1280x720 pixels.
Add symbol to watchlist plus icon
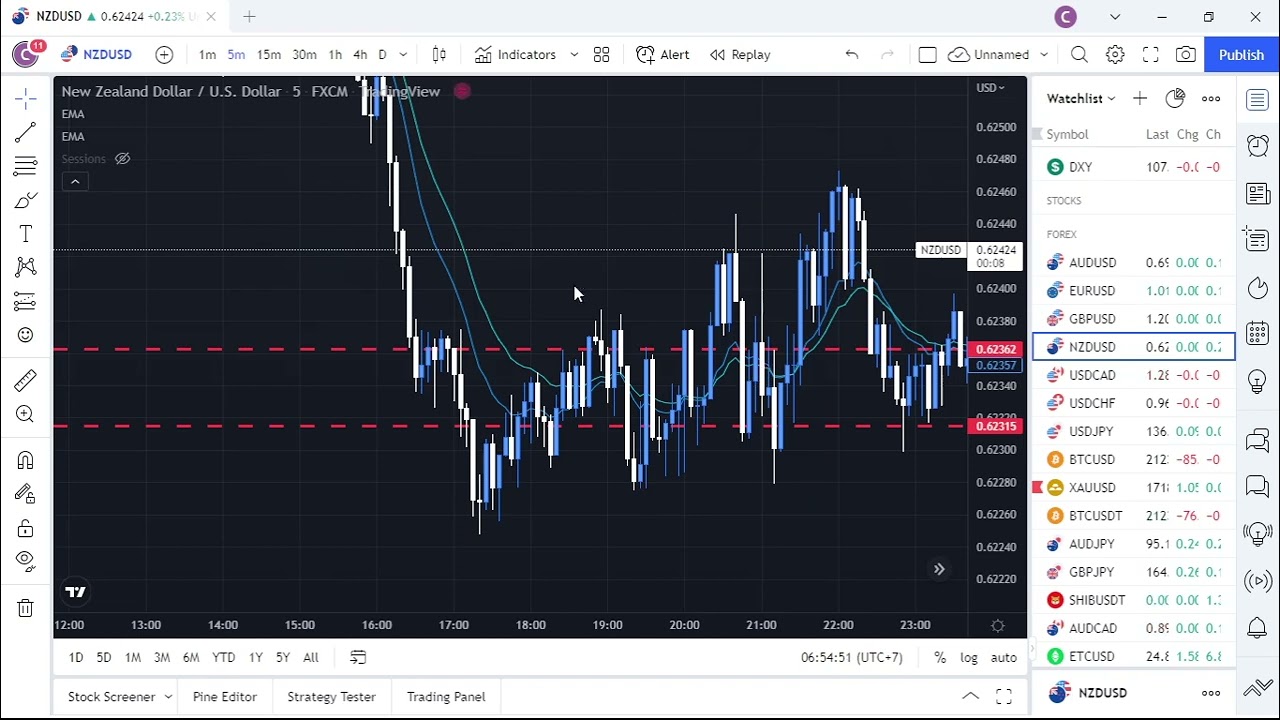pos(1140,98)
